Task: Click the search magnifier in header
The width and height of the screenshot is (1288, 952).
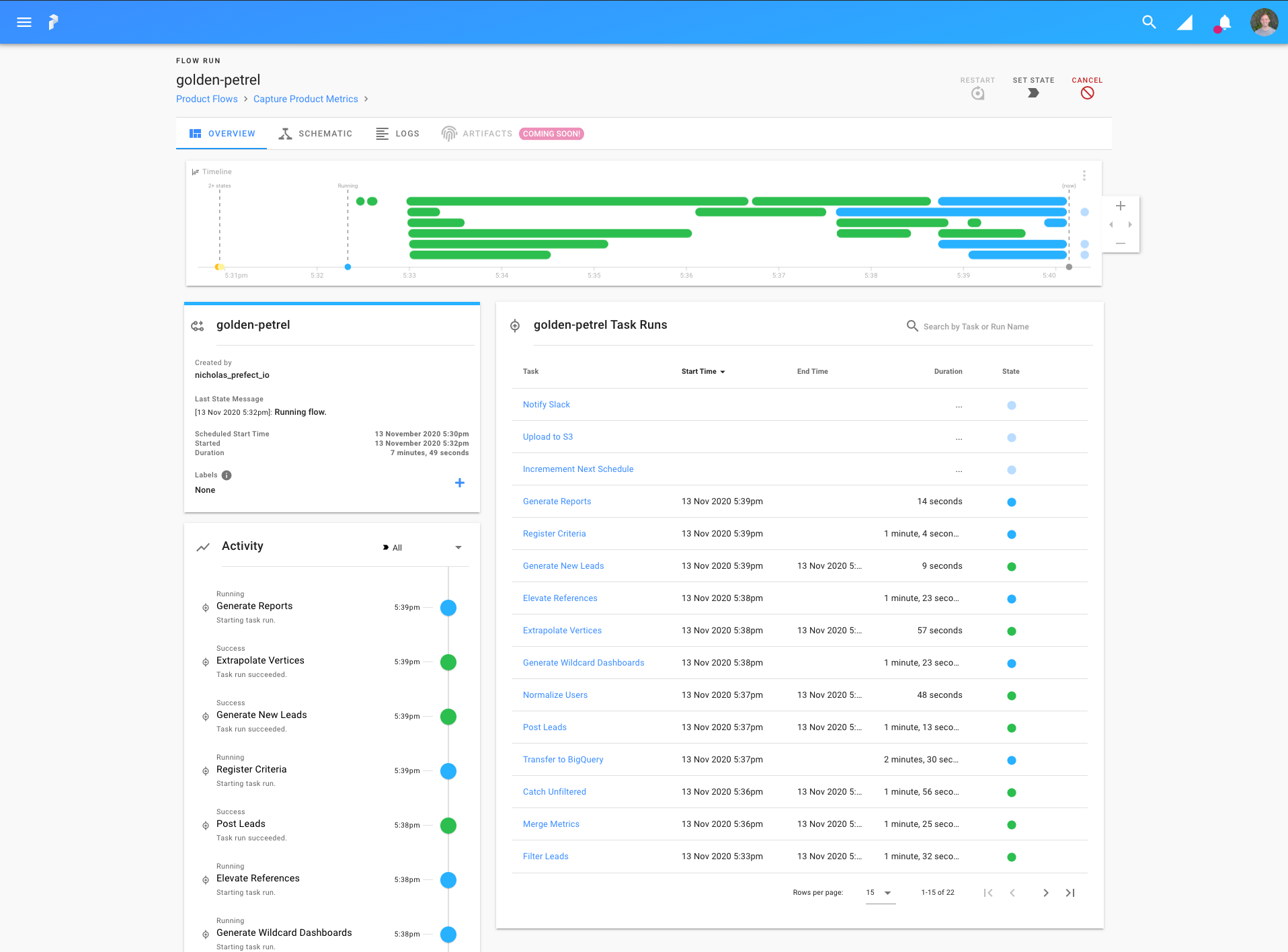Action: tap(1149, 22)
